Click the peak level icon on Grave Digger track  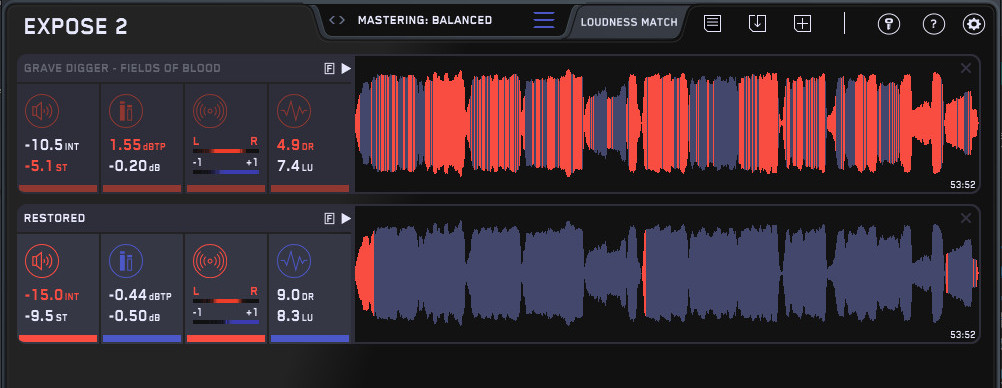126,111
